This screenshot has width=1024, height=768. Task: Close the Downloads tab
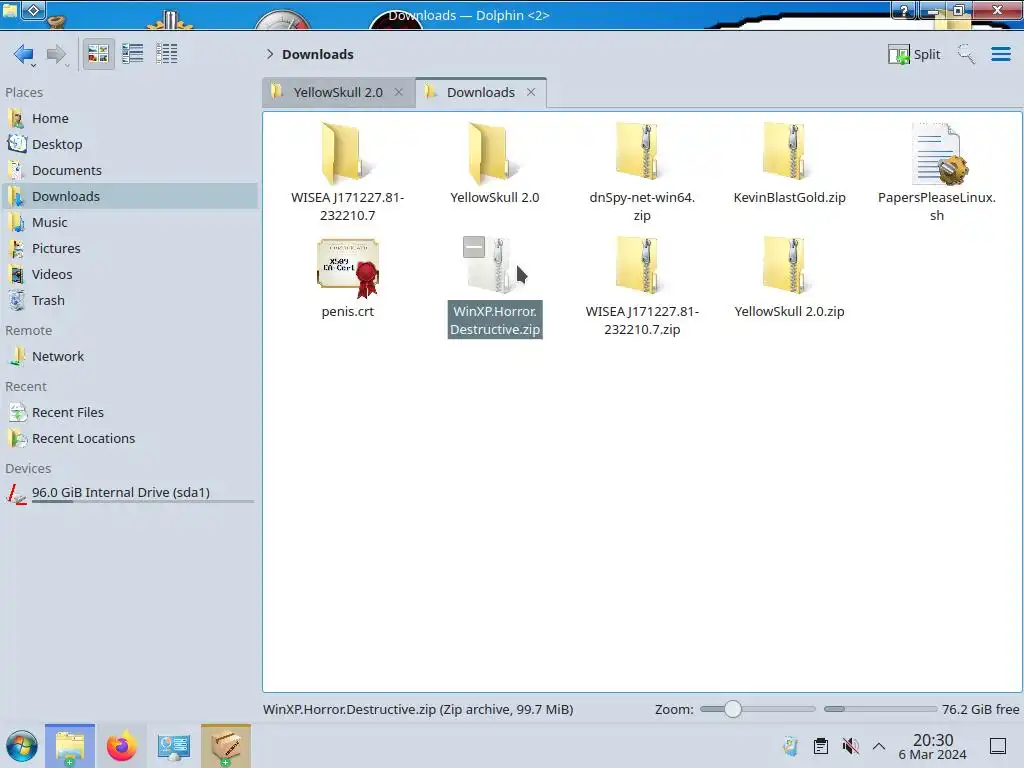point(531,92)
